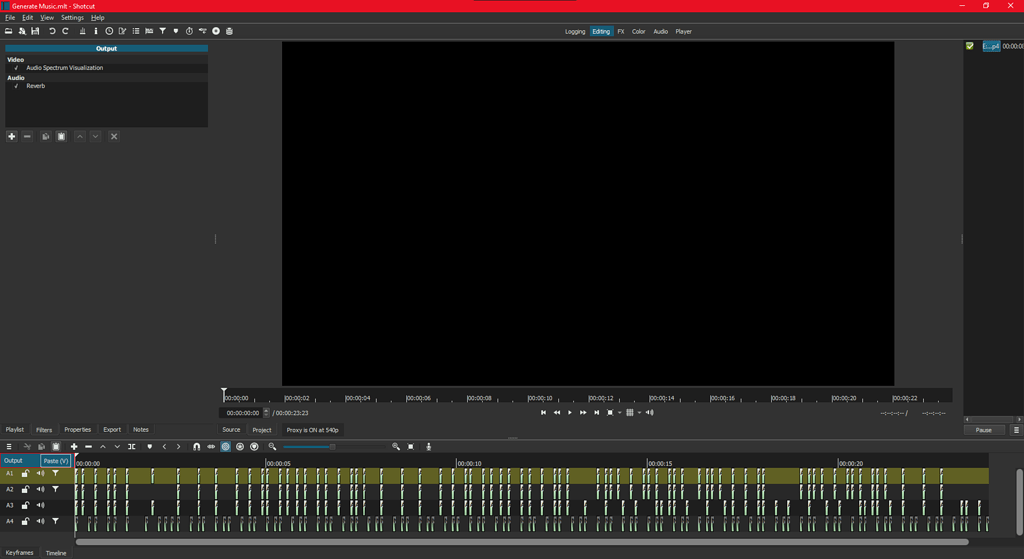Screen dimensions: 1024x559
Task: Open the timeline hamburger menu
Action: click(8, 447)
